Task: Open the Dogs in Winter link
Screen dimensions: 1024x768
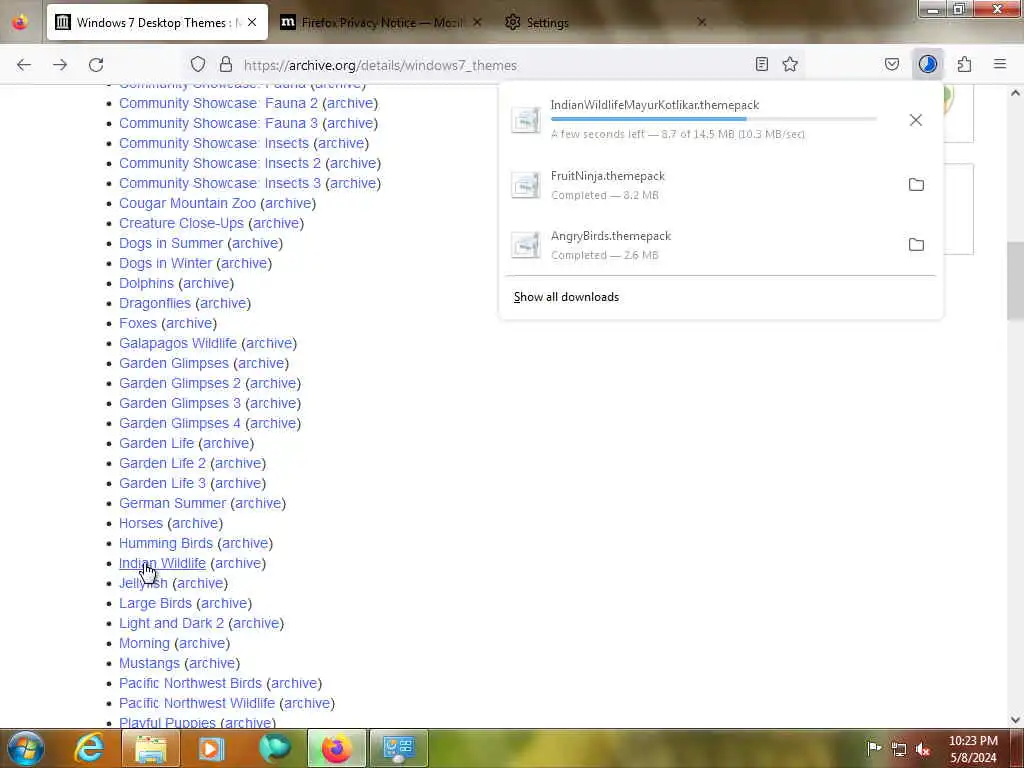Action: pyautogui.click(x=165, y=263)
